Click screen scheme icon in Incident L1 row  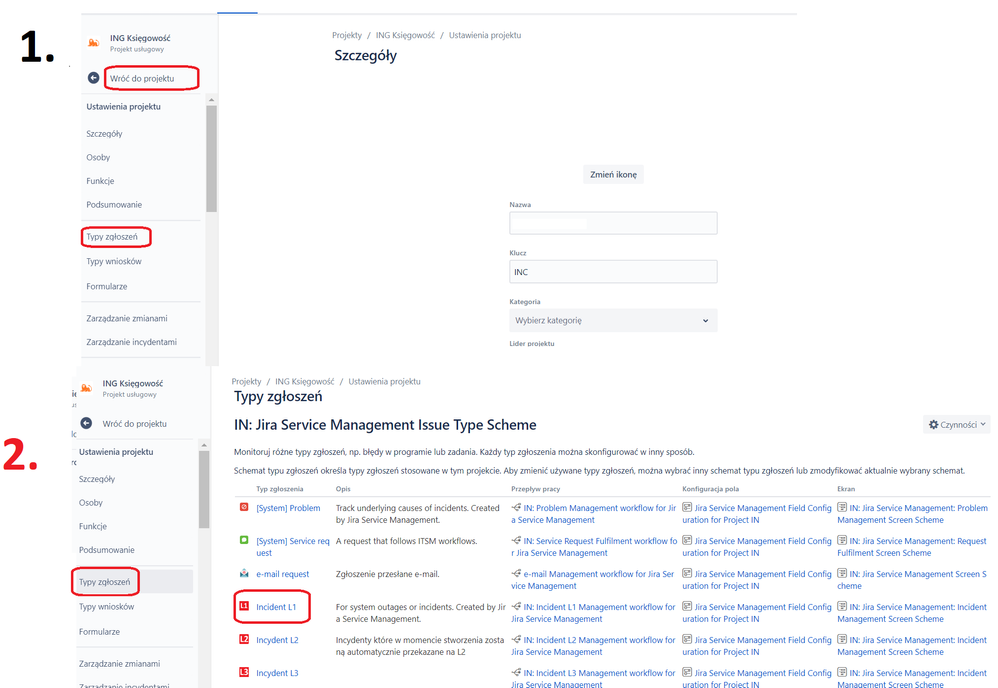point(842,607)
